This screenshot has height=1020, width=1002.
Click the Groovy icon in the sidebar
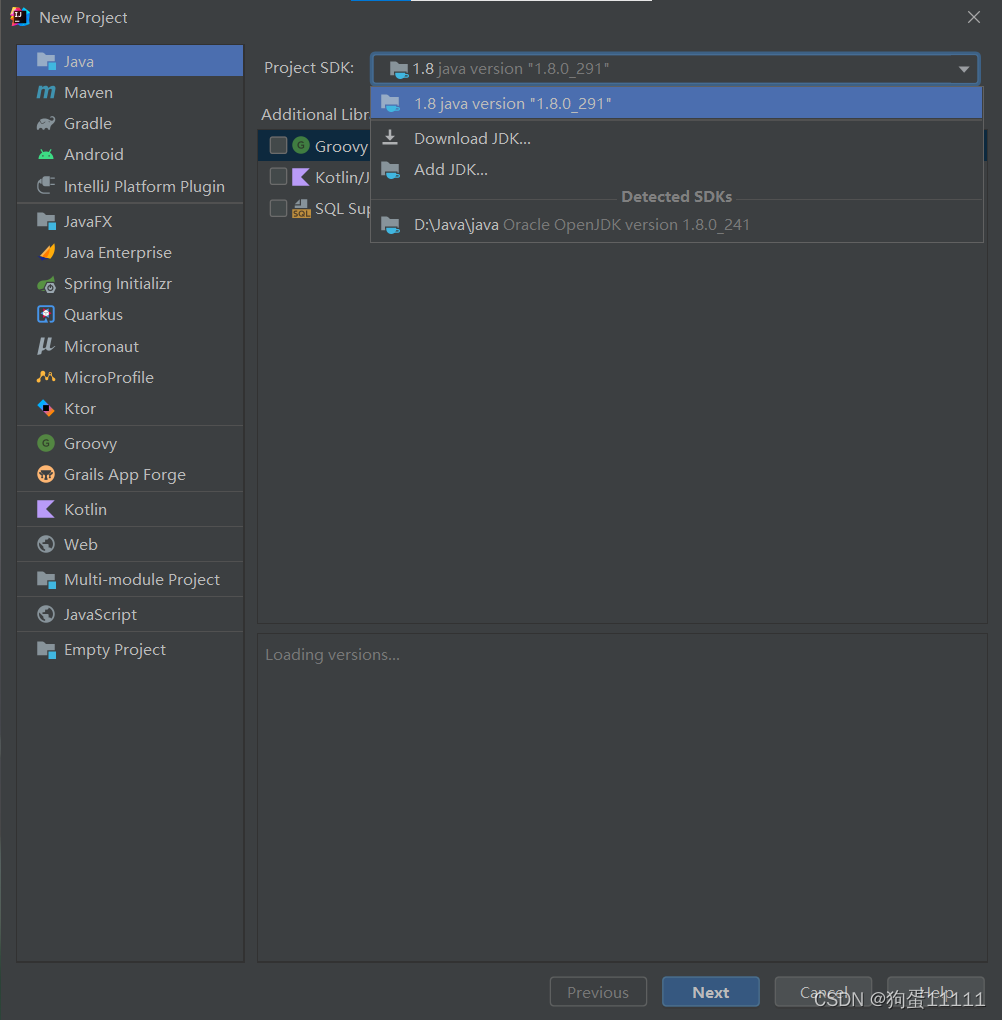(46, 444)
